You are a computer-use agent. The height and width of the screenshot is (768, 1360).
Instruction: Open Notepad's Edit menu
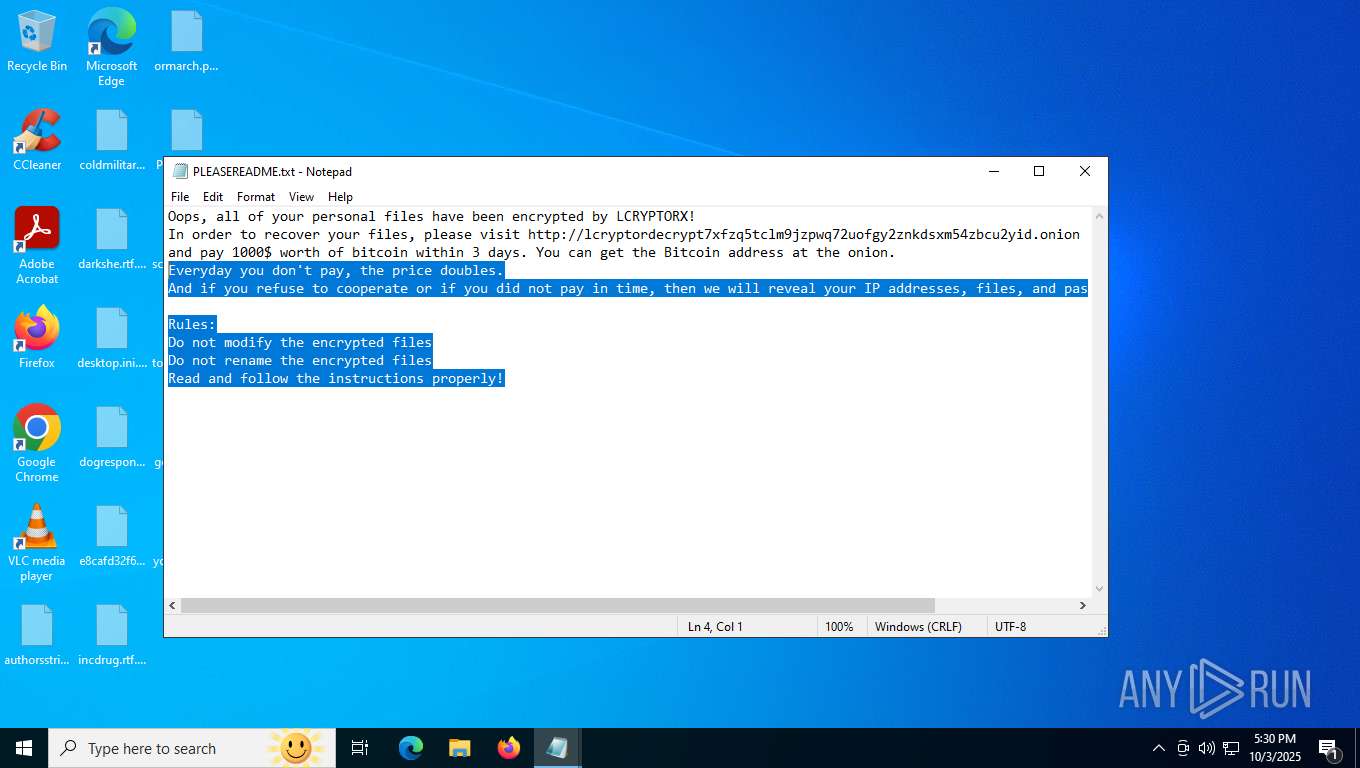point(213,197)
